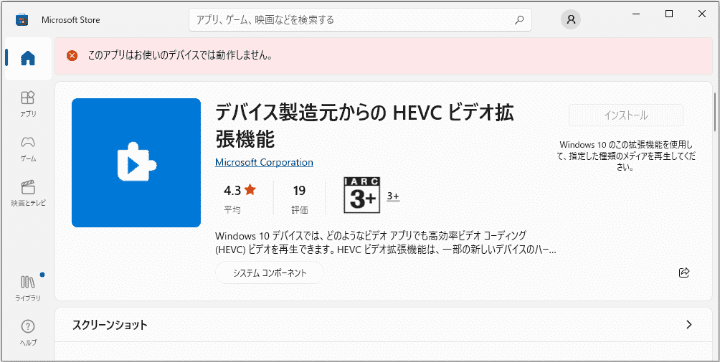Click the red error icon in banner
The image size is (720, 362).
(72, 56)
